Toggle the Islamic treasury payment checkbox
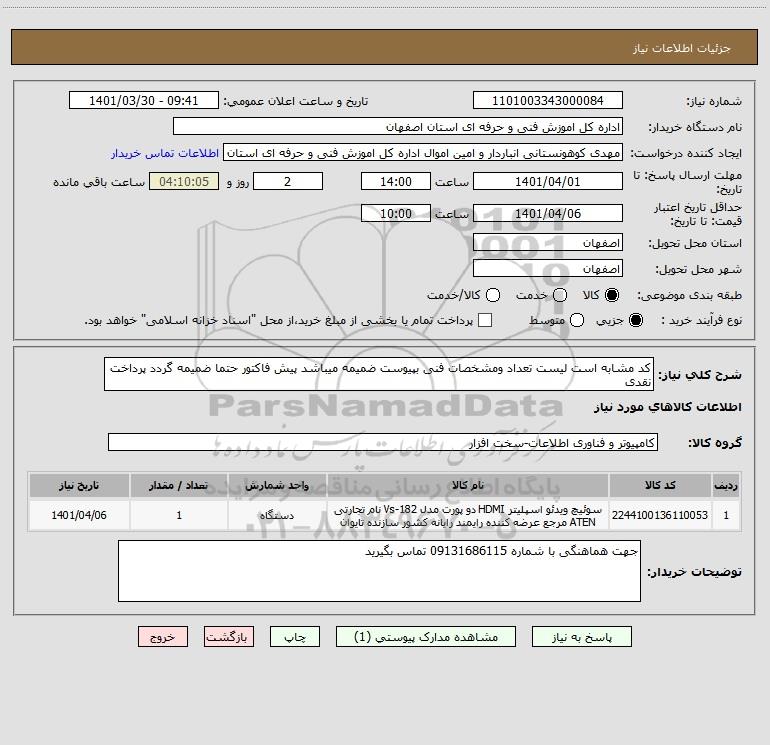This screenshot has height=745, width=770. 485,320
